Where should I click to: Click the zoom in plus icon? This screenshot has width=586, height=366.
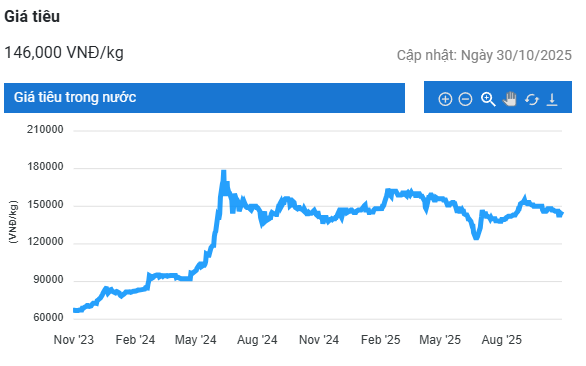coord(445,99)
